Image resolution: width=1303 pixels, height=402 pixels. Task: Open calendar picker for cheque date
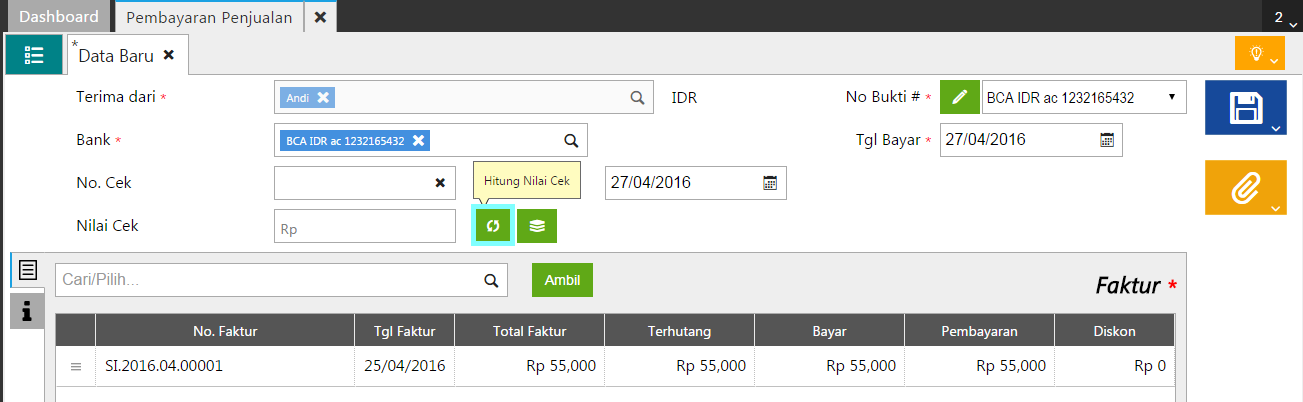[770, 183]
